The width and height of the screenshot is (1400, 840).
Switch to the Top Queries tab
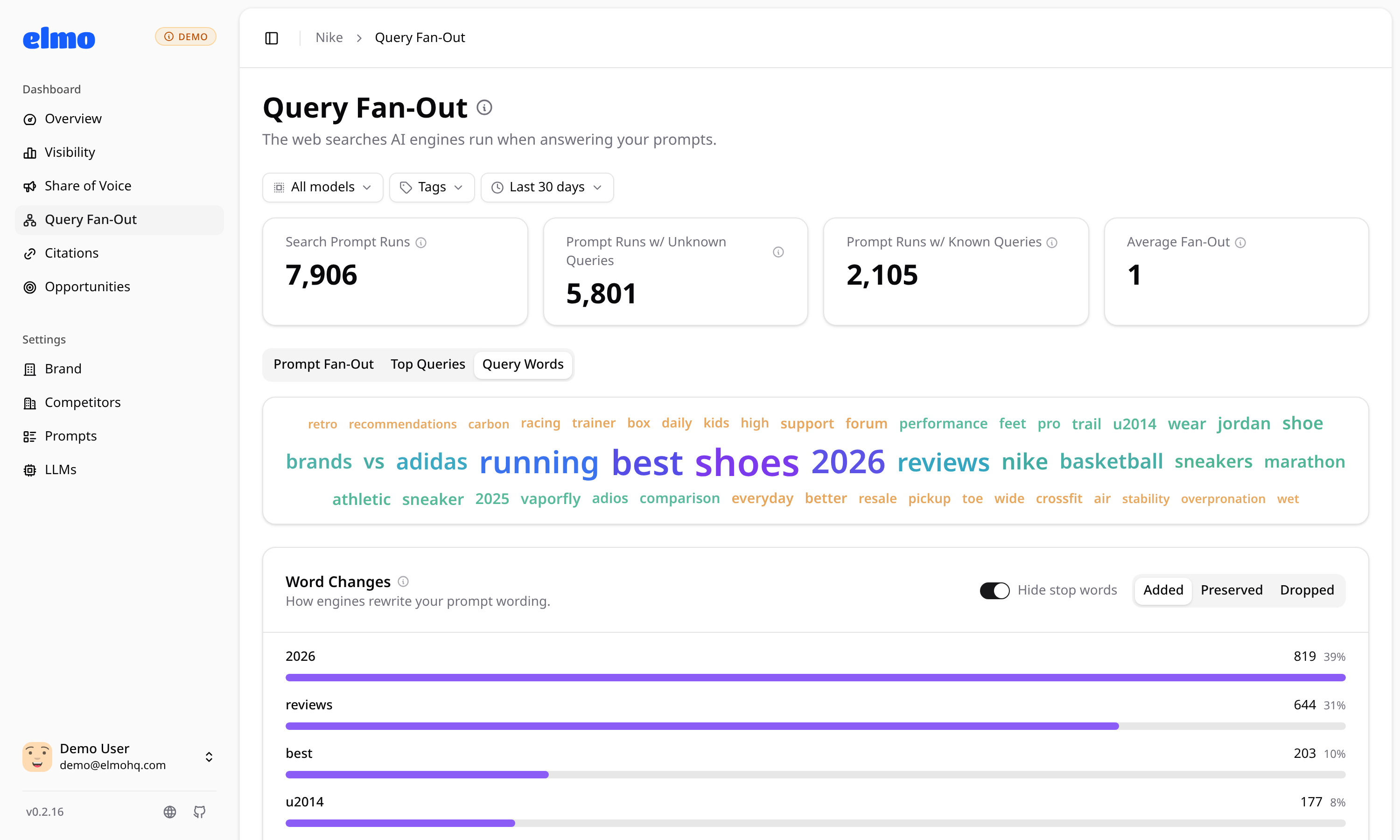428,364
